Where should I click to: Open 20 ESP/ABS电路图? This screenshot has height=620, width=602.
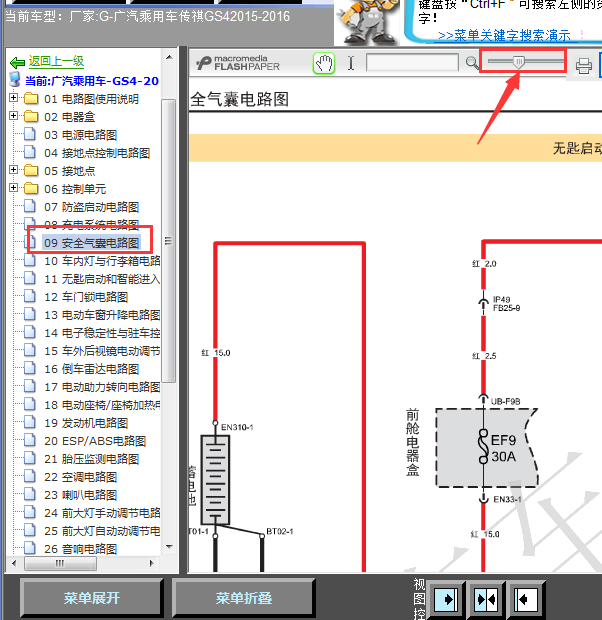pos(95,441)
